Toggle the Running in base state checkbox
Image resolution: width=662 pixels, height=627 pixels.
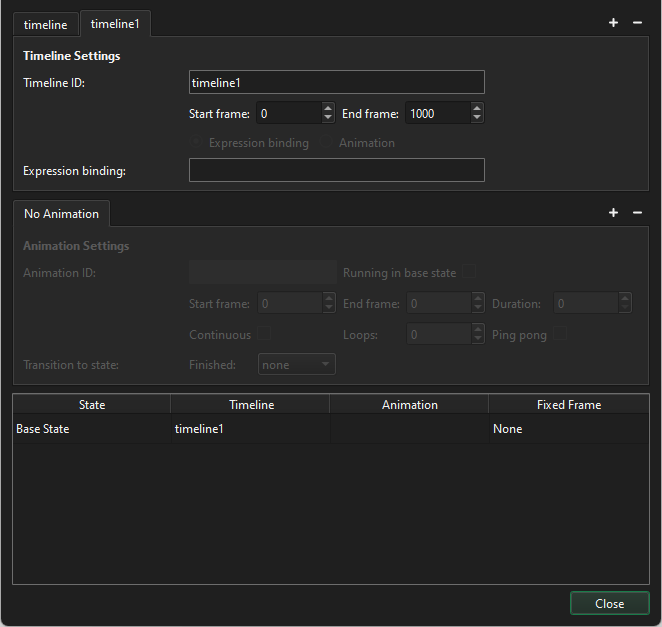pyautogui.click(x=469, y=273)
